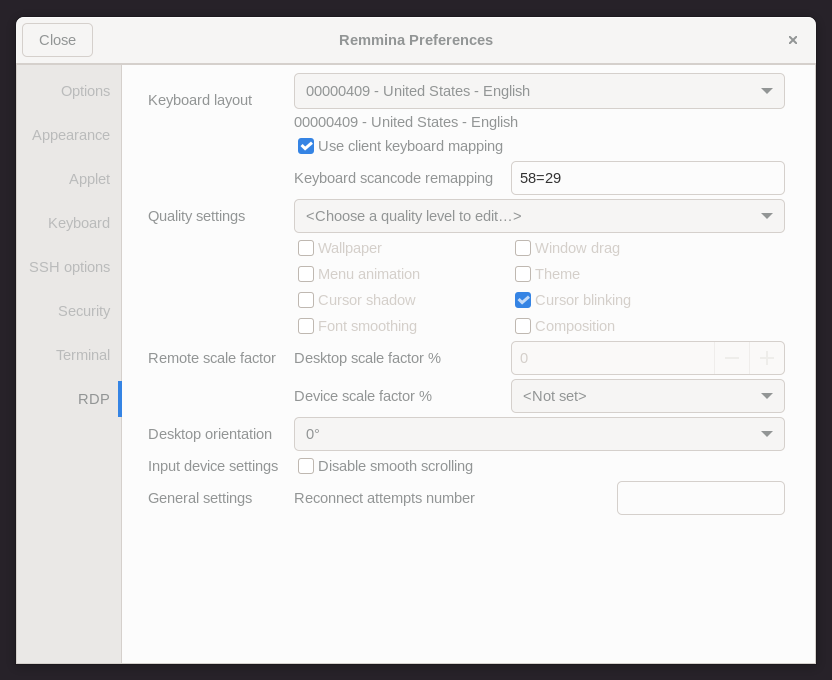
Task: Toggle Use client keyboard mapping checkbox
Action: point(306,146)
